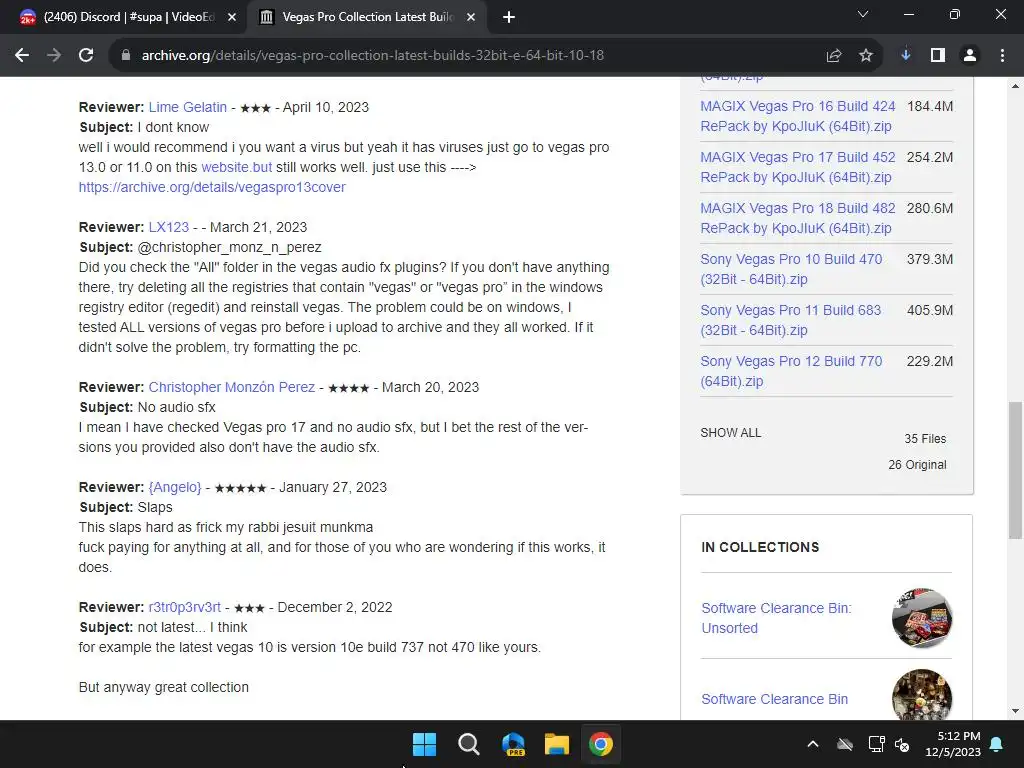
Task: Click the muted volume tray icon
Action: point(902,744)
